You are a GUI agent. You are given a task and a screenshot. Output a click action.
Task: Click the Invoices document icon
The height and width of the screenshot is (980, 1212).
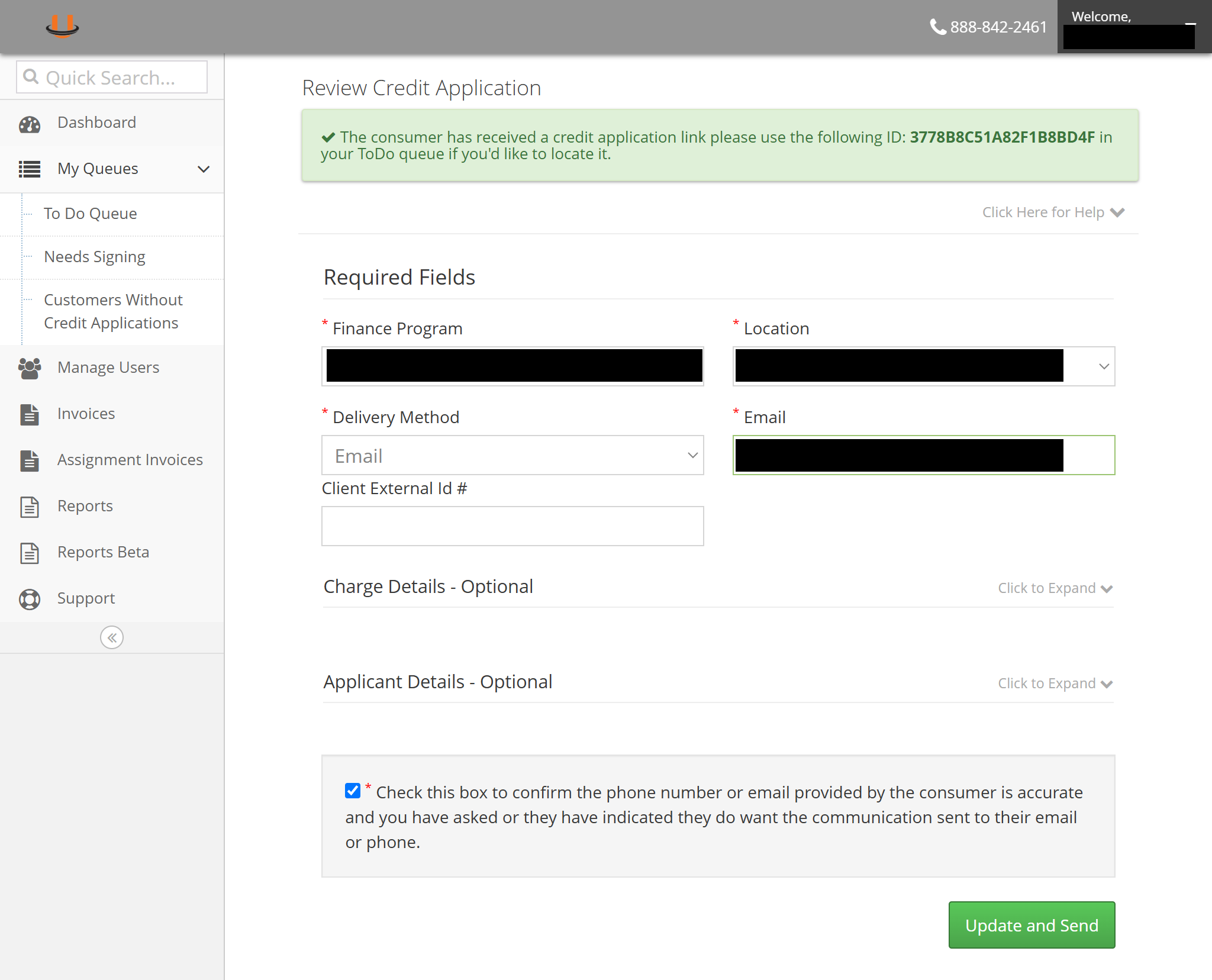coord(30,414)
